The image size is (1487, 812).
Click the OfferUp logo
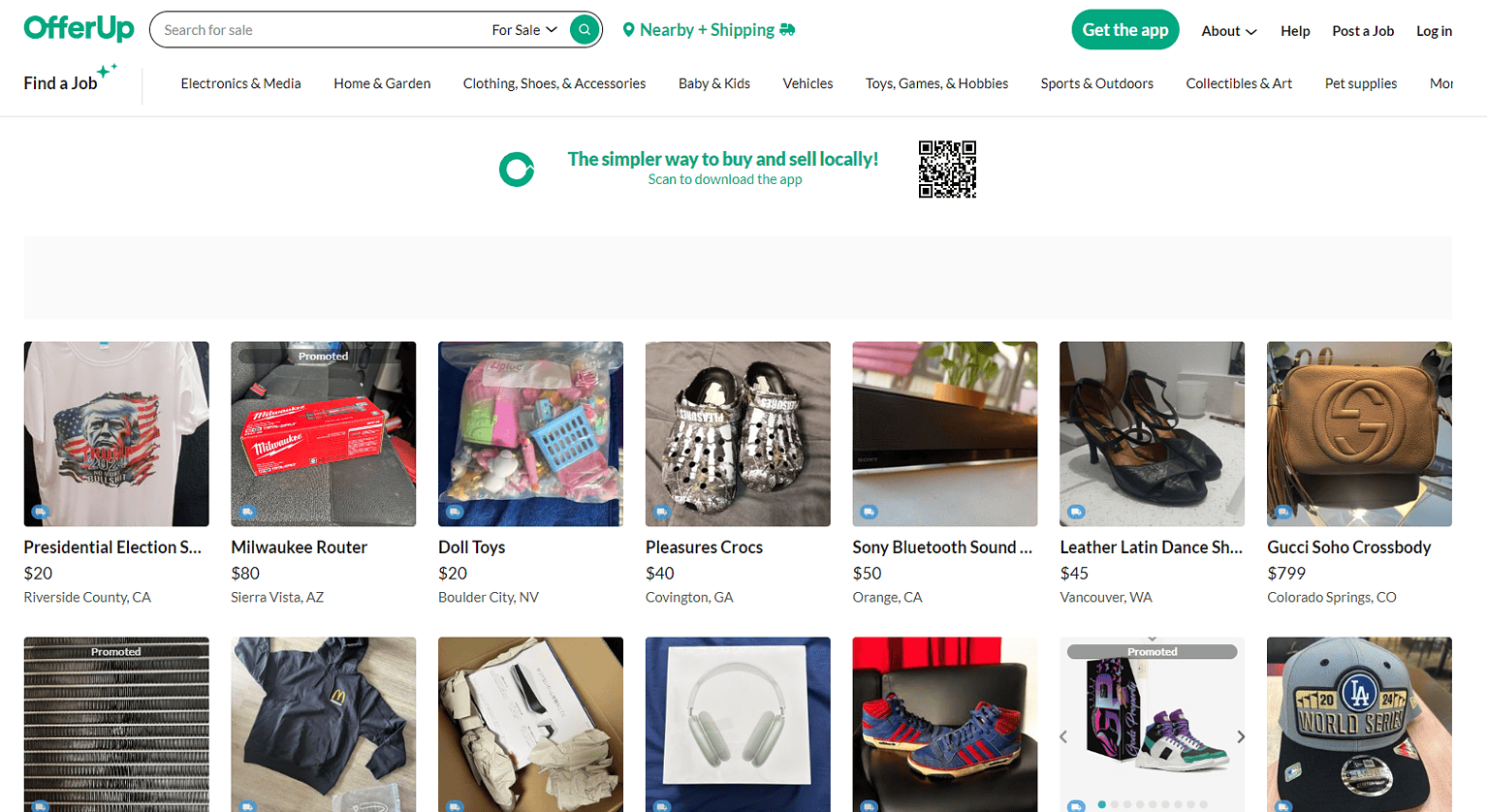78,28
